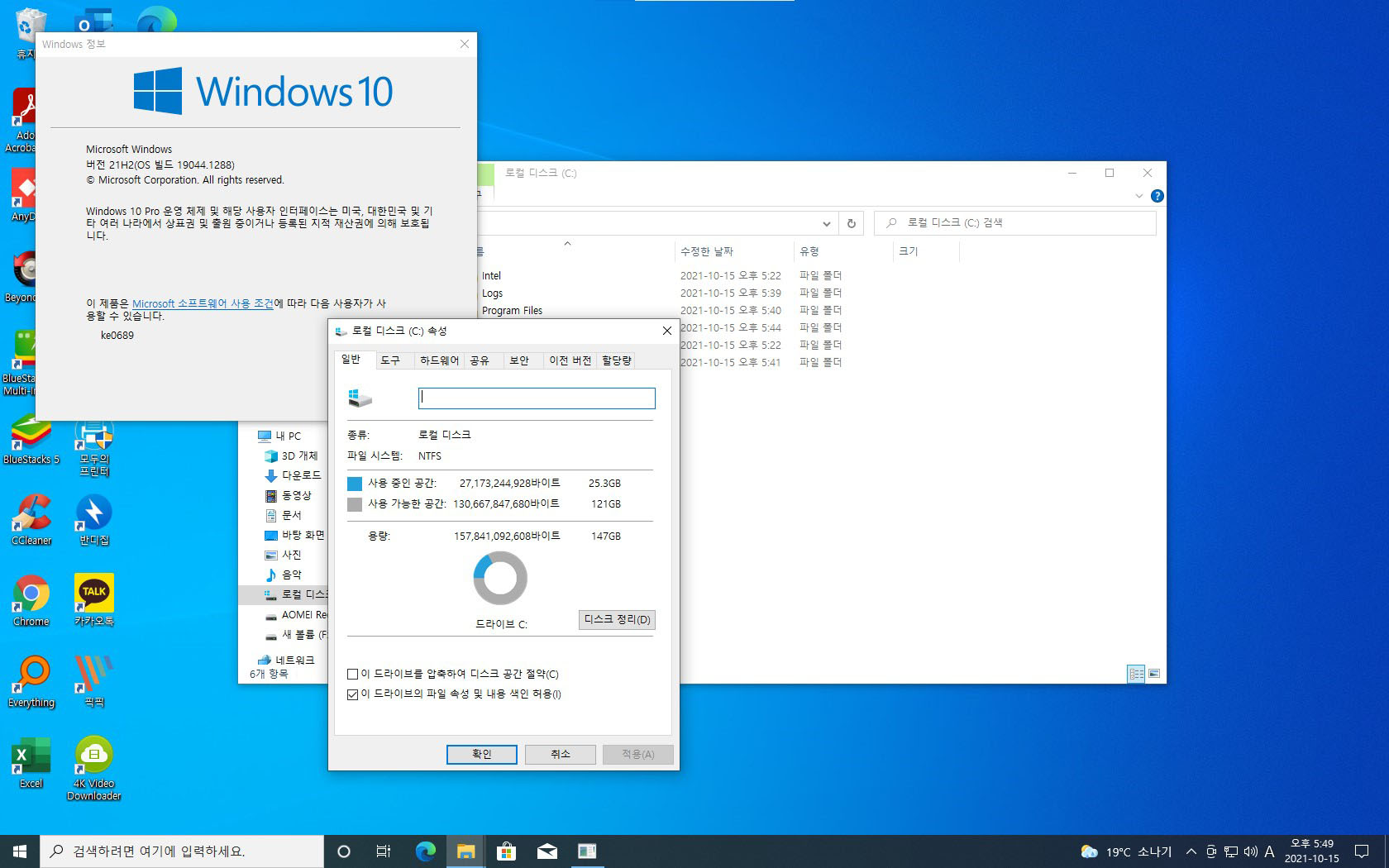Viewport: 1389px width, 868px height.
Task: Open Microsoft Edge from taskbar
Action: tap(425, 851)
